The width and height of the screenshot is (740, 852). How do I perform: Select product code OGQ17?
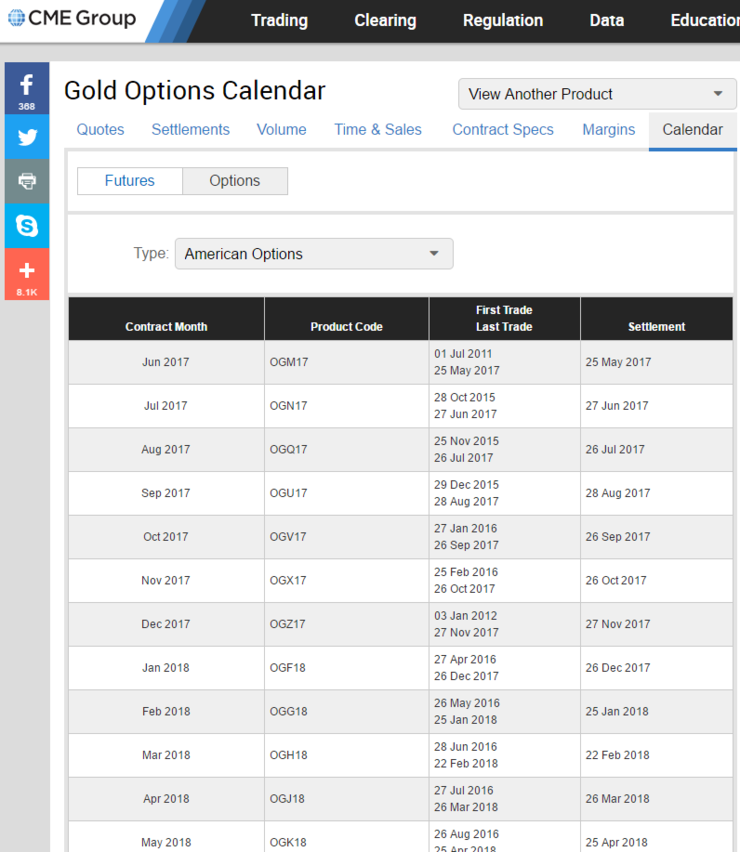coord(289,449)
